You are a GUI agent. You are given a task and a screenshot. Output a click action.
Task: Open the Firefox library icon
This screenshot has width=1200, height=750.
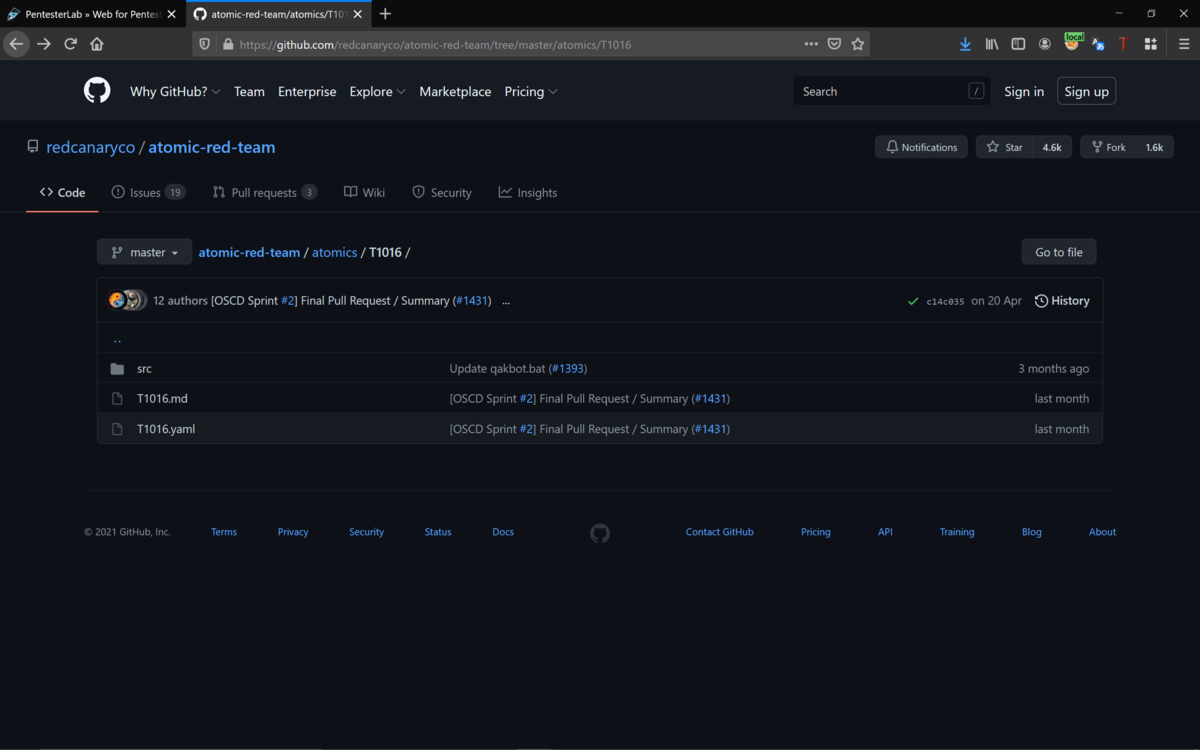point(992,44)
